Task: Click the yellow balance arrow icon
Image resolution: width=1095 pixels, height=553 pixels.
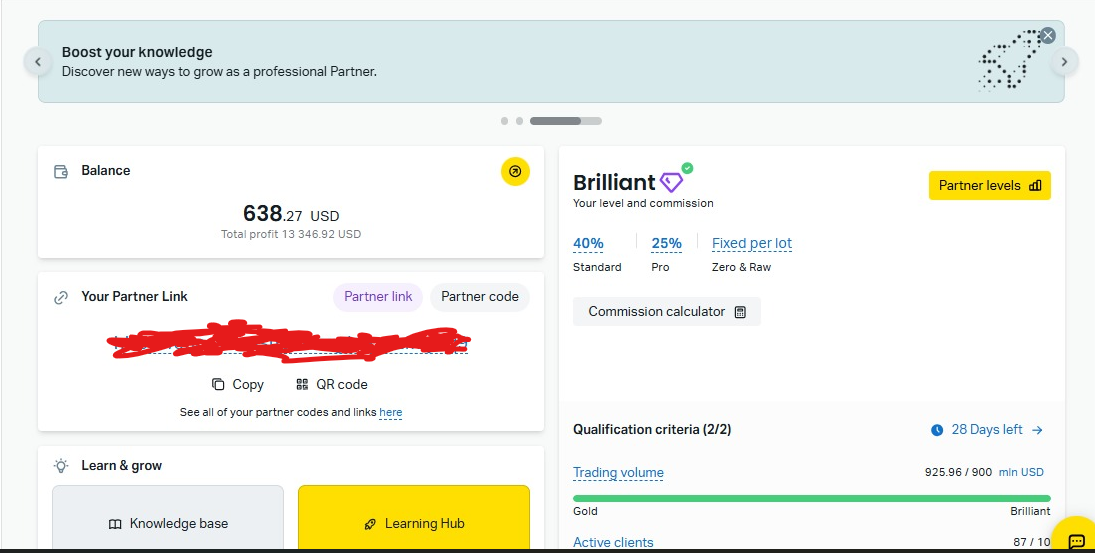Action: tap(515, 171)
